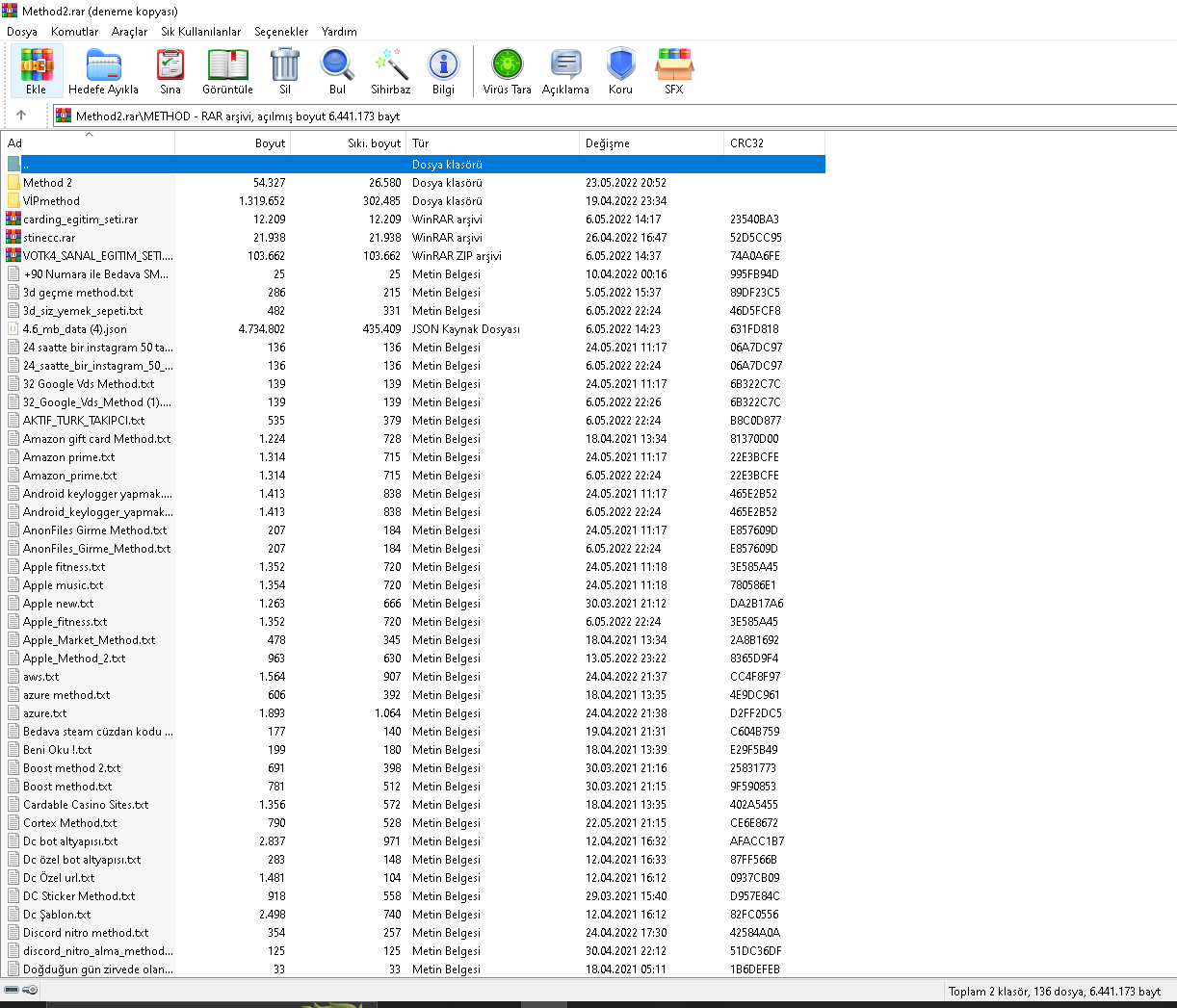Select 'AKTIF_TURK_TAKIPCI.txt' file
Viewport: 1177px width, 1008px height.
click(x=84, y=420)
